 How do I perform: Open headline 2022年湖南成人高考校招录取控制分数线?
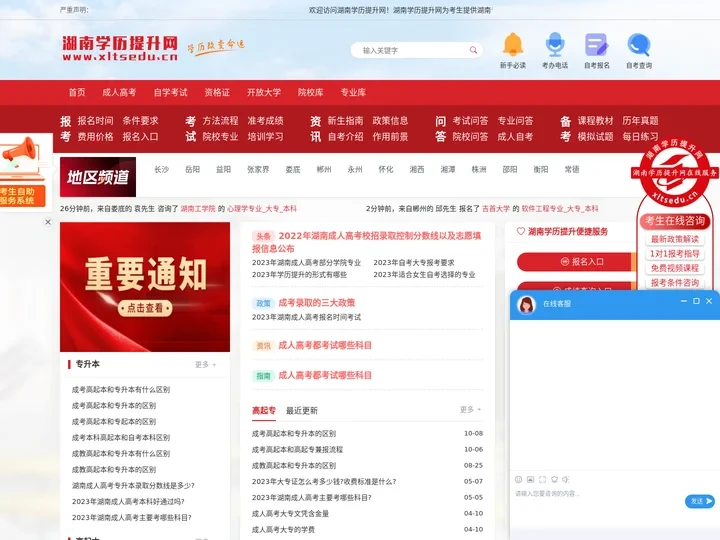coord(366,242)
